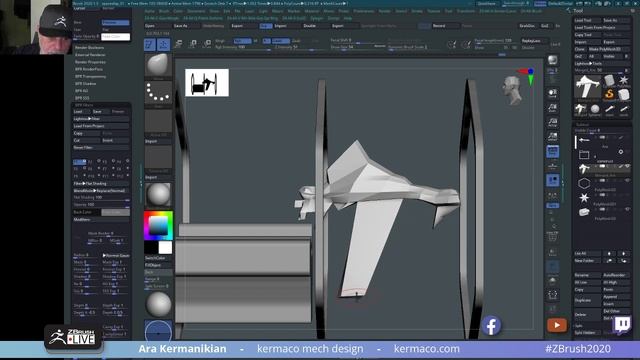Open the Brush menu in menu bar
The width and height of the screenshot is (640, 360).
(164, 11)
